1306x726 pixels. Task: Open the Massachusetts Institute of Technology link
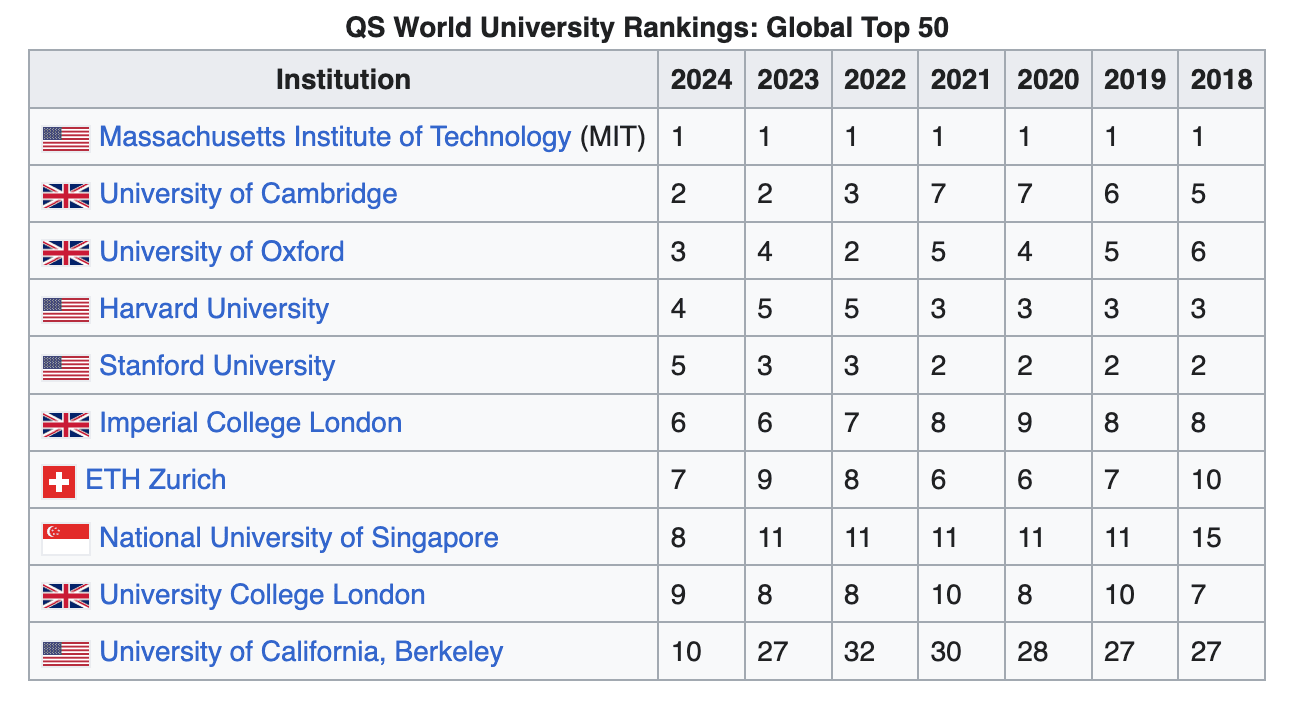(x=335, y=137)
